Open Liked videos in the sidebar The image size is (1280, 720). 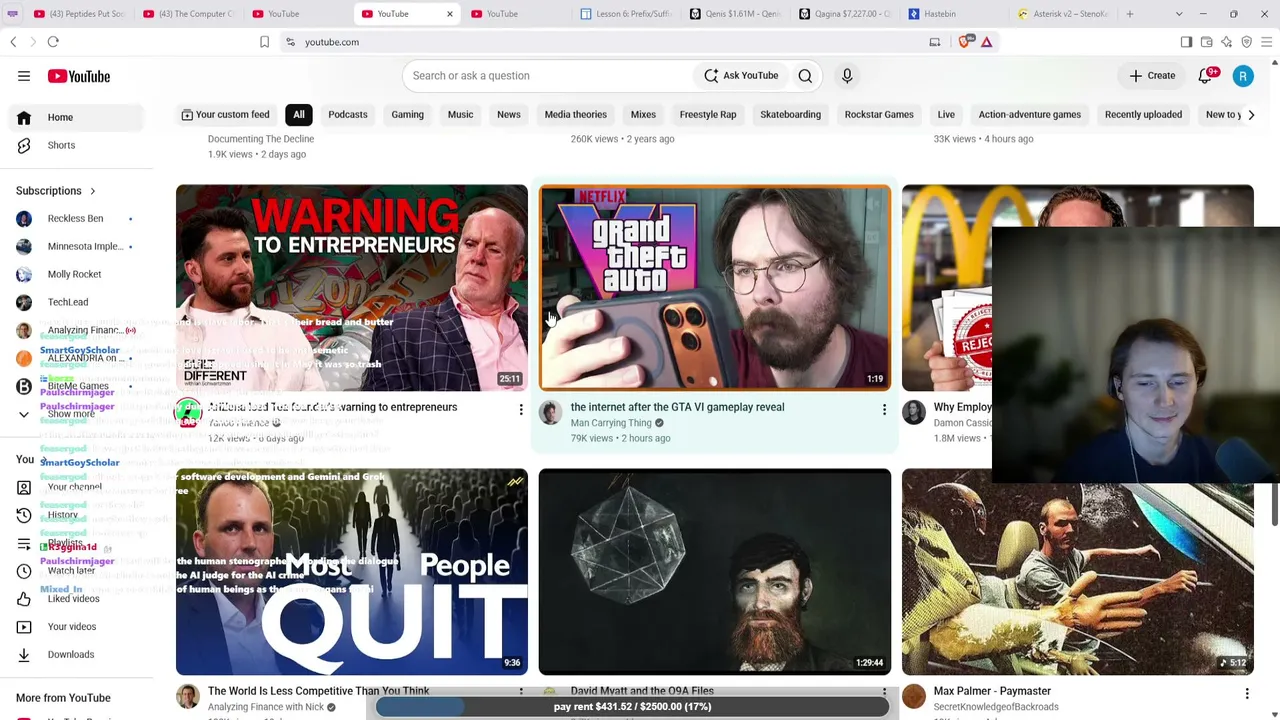[x=72, y=599]
